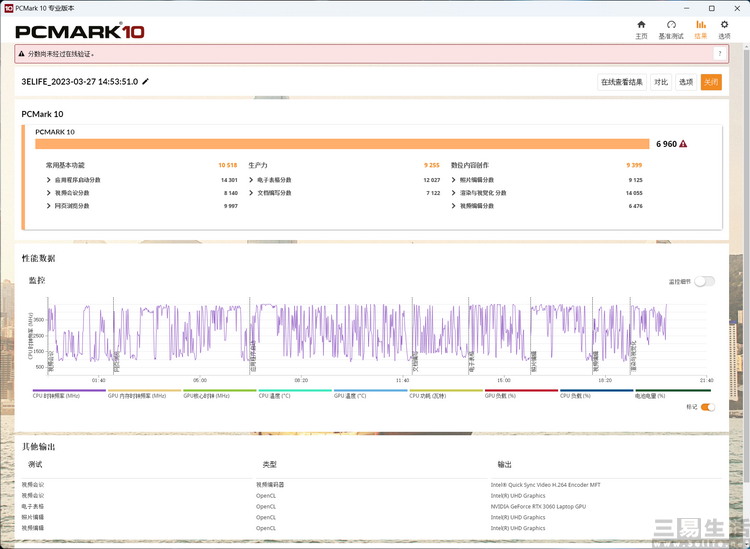750x549 pixels.
Task: Toggle the GPU 温度 (°C) legend series
Action: 370,394
